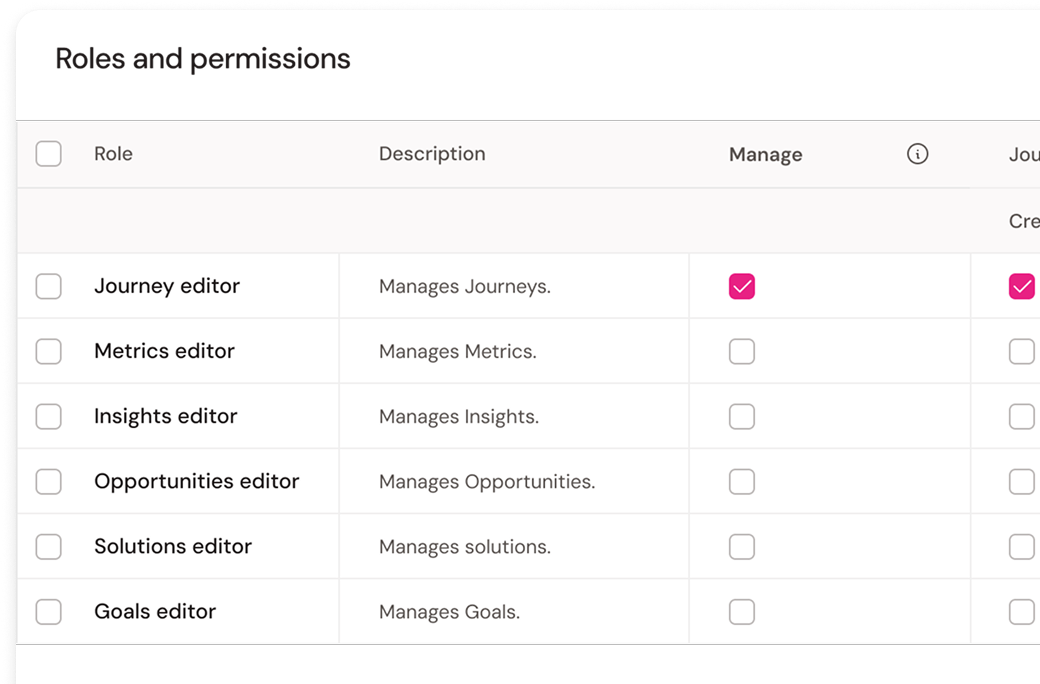Select the Opportunities editor row checkbox
This screenshot has width=1040, height=684.
point(48,482)
